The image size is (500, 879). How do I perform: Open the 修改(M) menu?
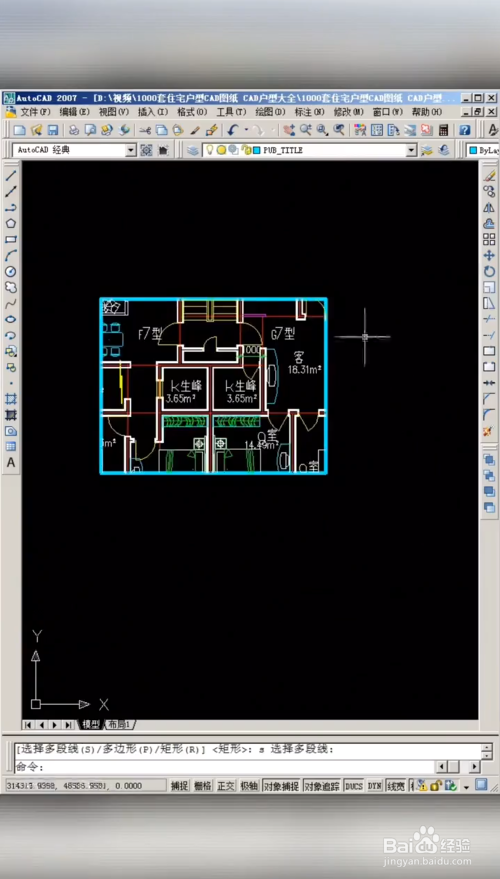point(349,112)
